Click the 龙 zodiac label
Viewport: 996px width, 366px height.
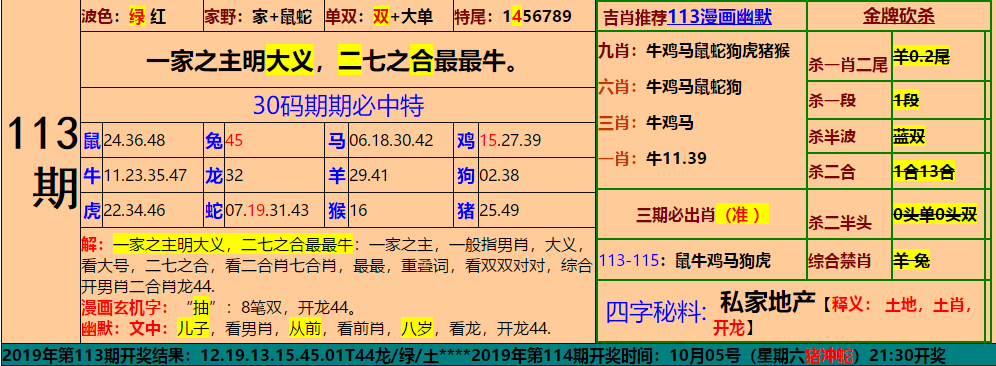(215, 175)
